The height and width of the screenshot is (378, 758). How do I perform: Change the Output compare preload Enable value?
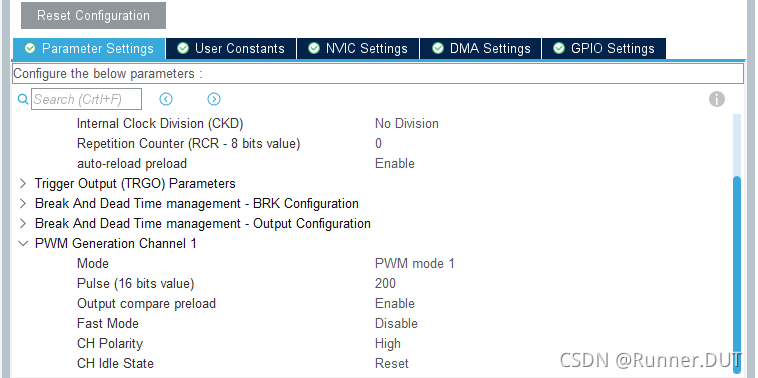pyautogui.click(x=394, y=304)
